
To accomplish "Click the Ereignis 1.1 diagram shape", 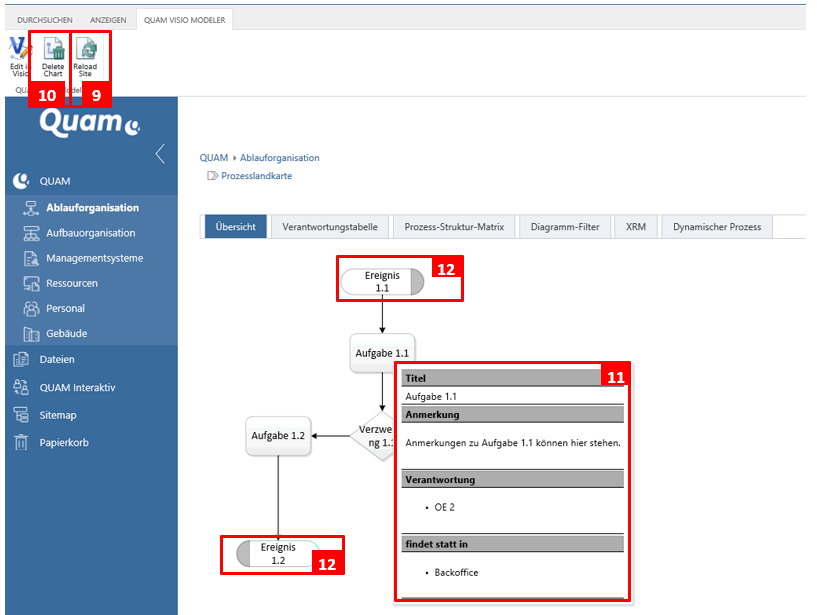I will pos(383,282).
